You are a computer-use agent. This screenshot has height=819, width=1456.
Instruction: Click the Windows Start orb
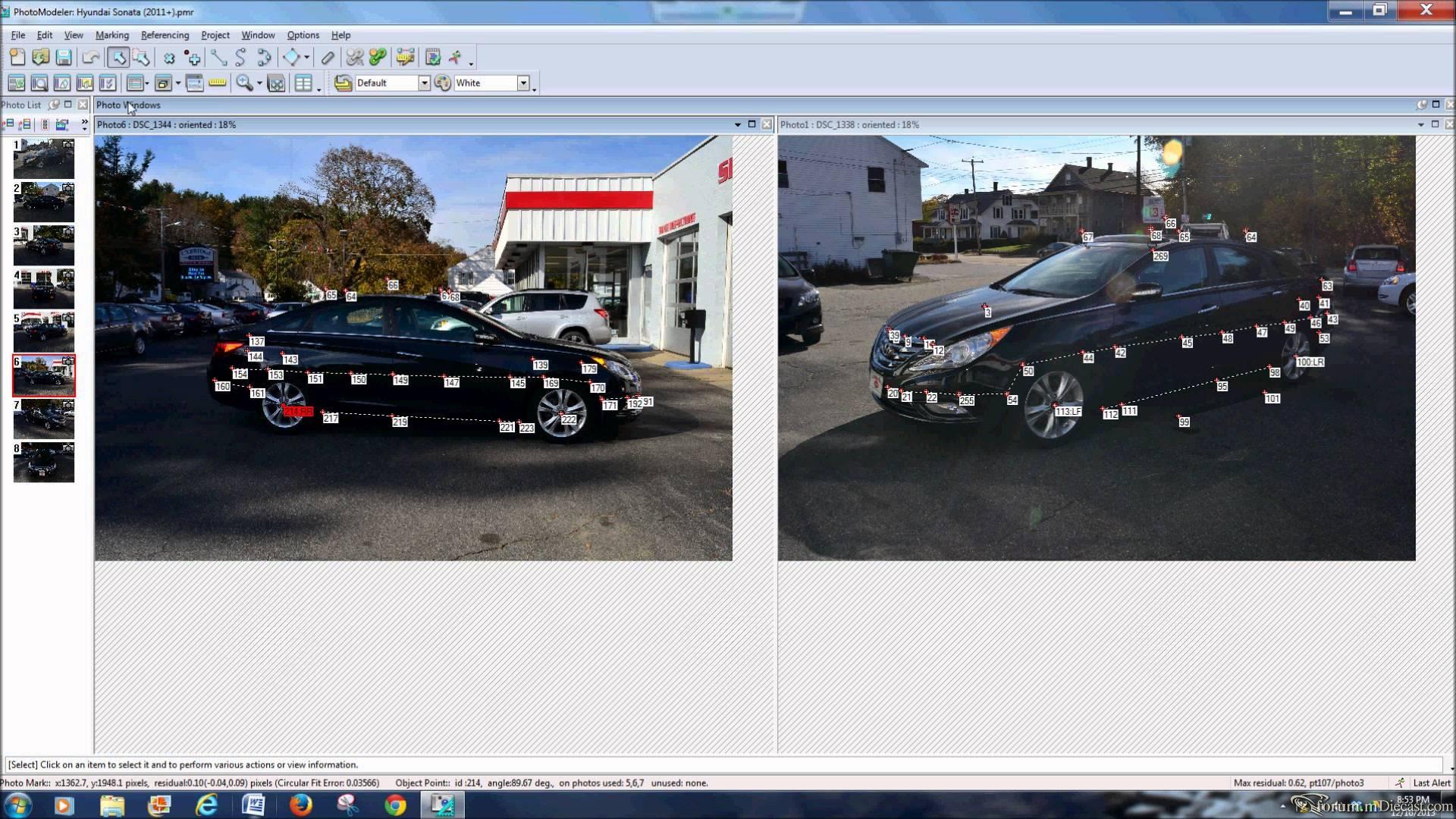(17, 805)
